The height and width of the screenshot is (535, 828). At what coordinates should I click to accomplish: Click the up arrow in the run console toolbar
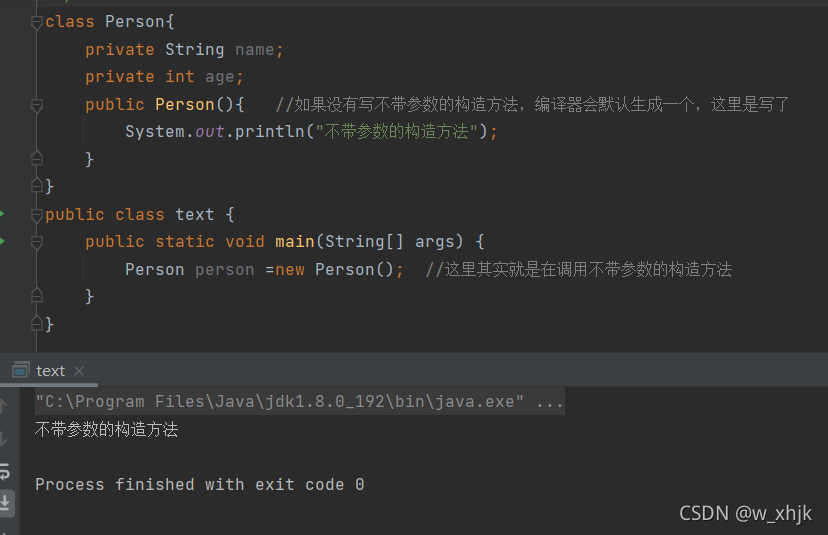[3, 406]
